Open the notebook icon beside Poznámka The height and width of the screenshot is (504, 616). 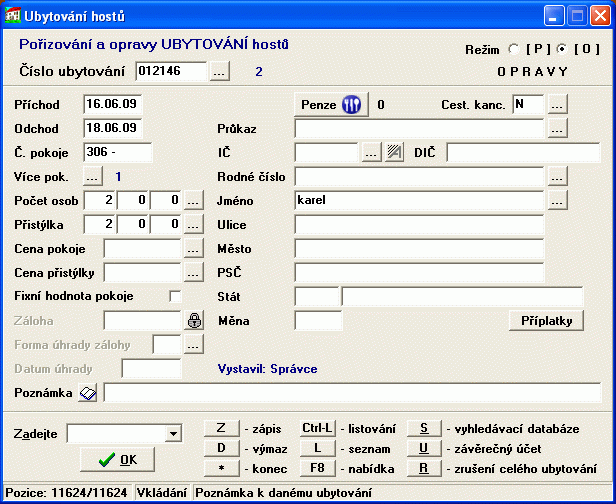[88, 393]
